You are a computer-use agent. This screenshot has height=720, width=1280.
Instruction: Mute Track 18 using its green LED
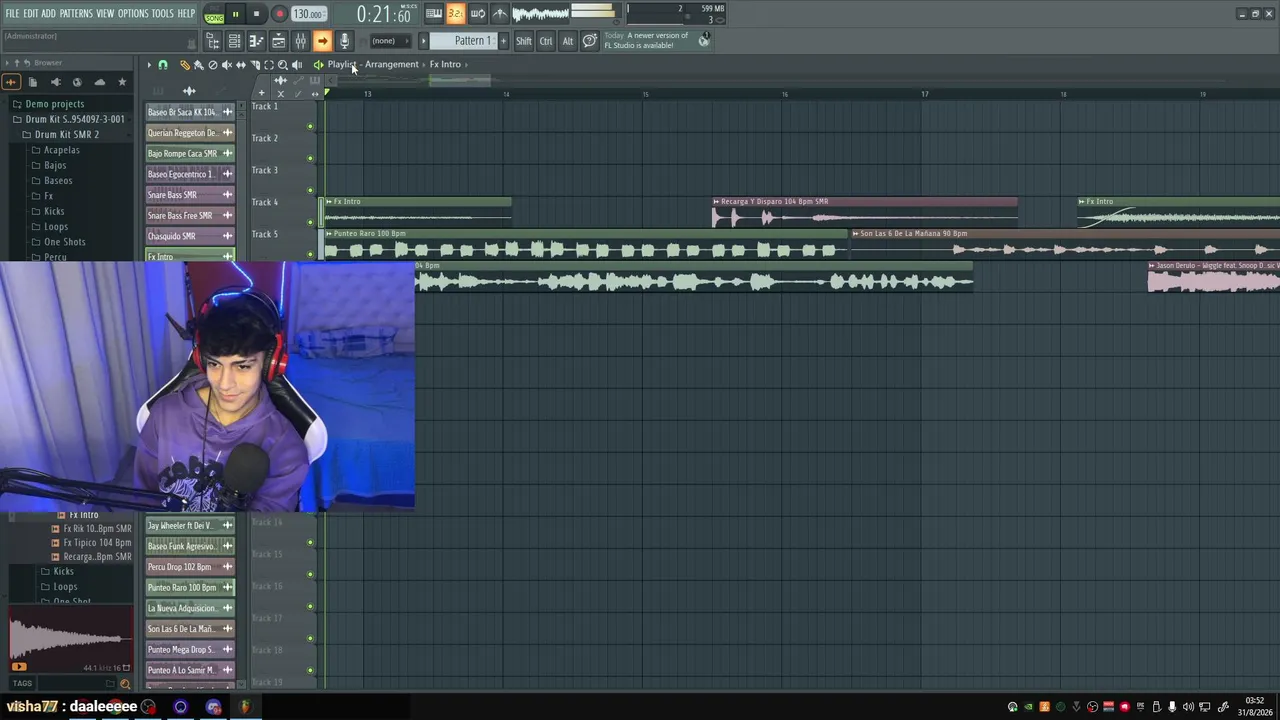(x=310, y=670)
